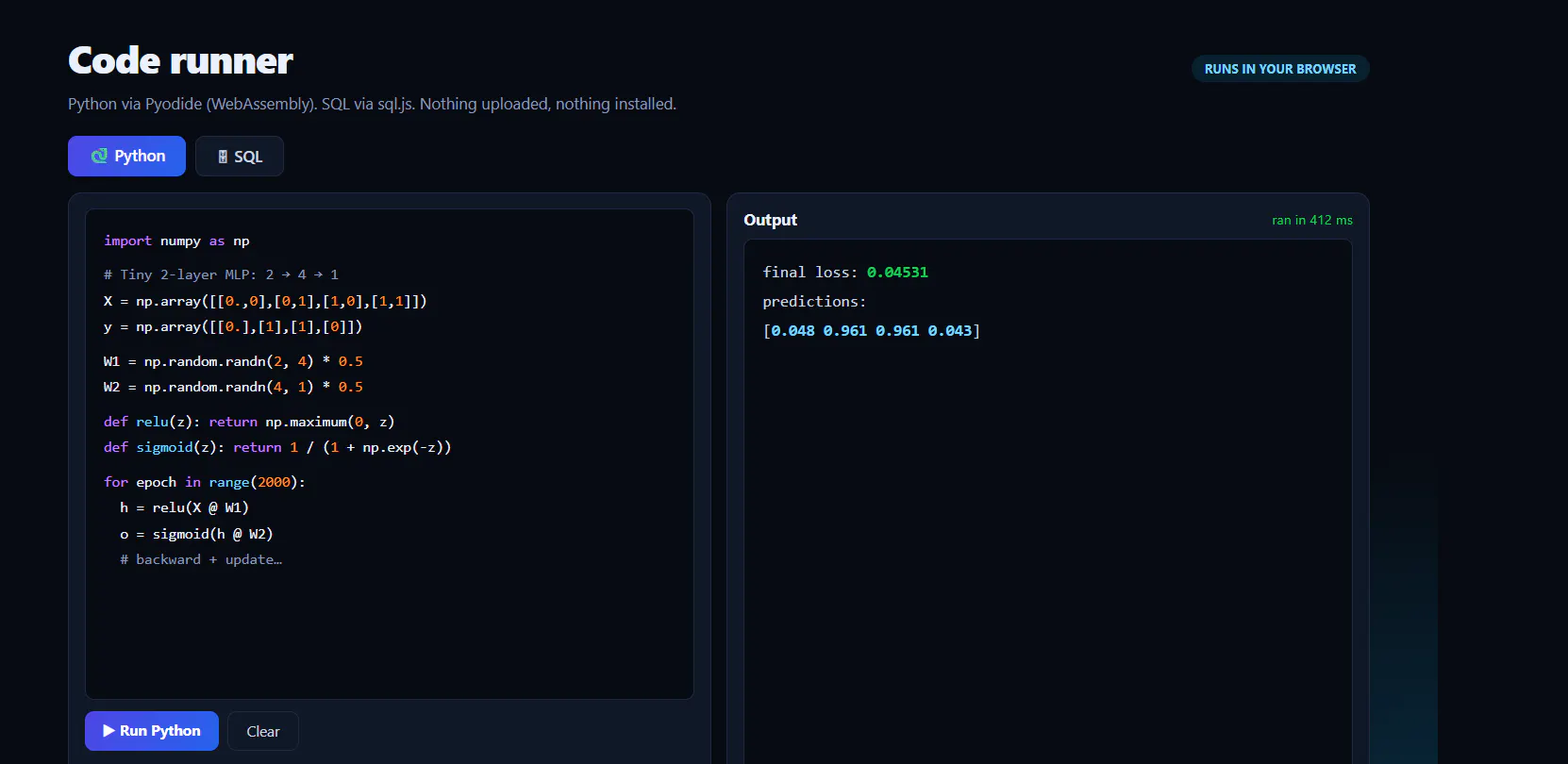
Task: Click the Pyodide description subtitle text
Action: [372, 104]
